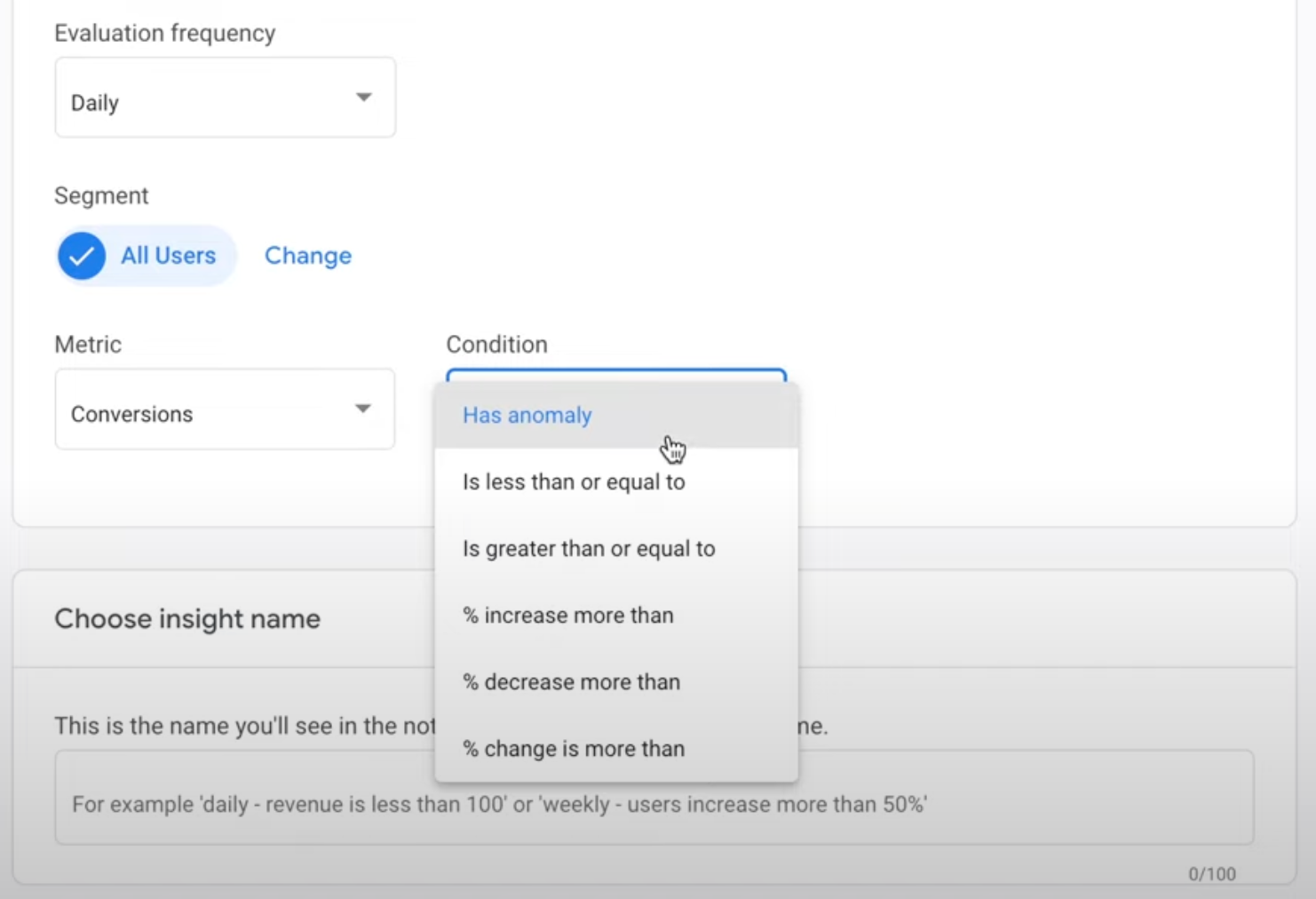
Task: Click the Condition field label
Action: coord(496,345)
